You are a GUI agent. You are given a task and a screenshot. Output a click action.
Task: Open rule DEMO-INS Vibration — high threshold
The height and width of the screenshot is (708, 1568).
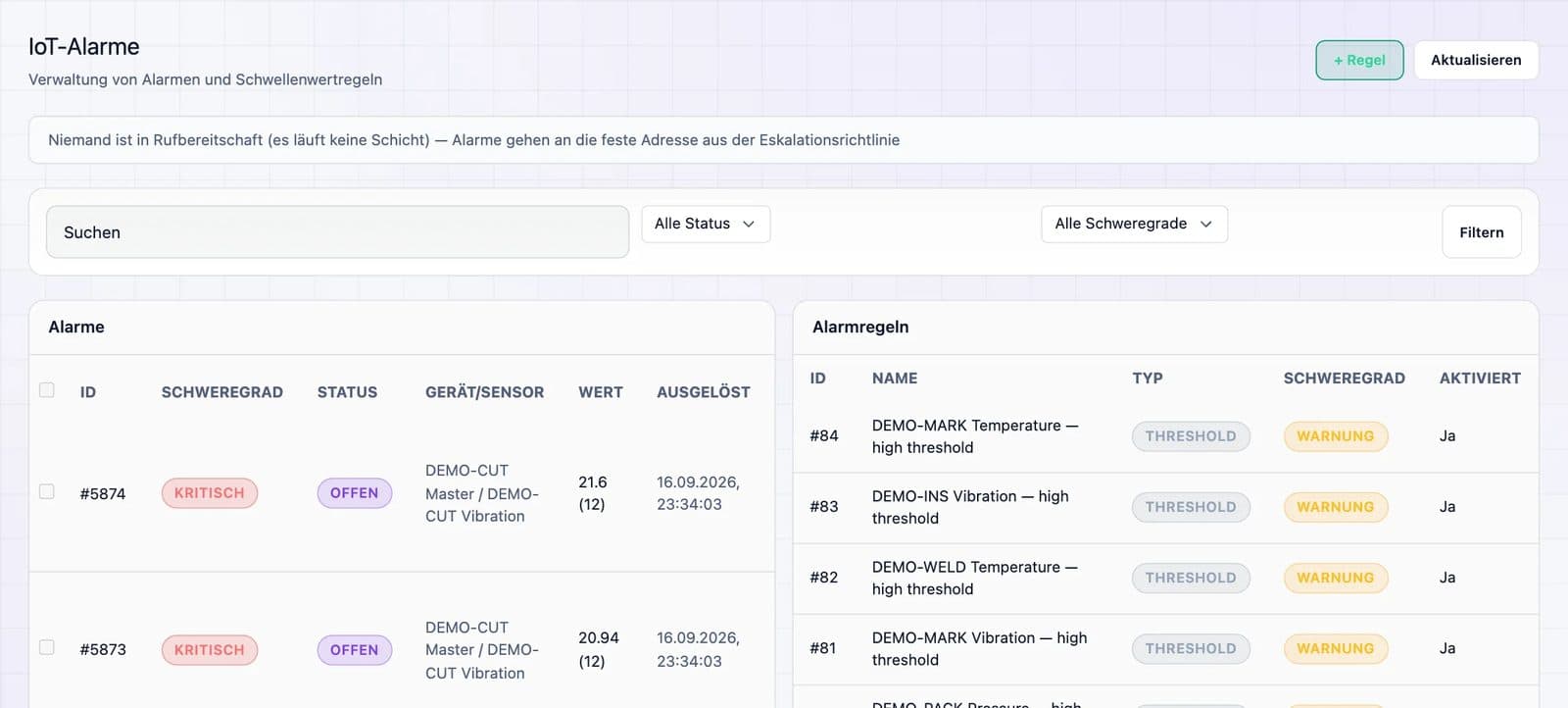[970, 507]
